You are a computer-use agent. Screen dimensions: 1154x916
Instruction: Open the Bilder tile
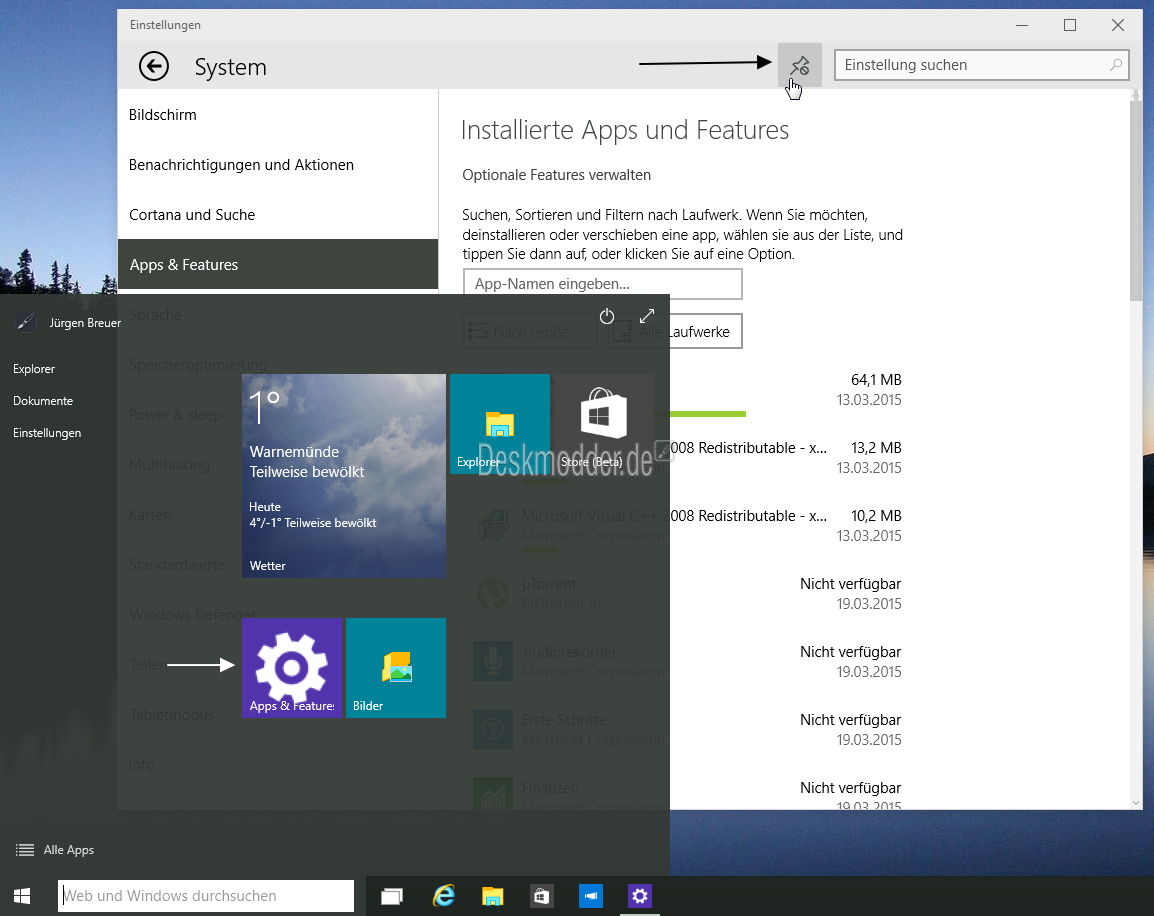(396, 667)
